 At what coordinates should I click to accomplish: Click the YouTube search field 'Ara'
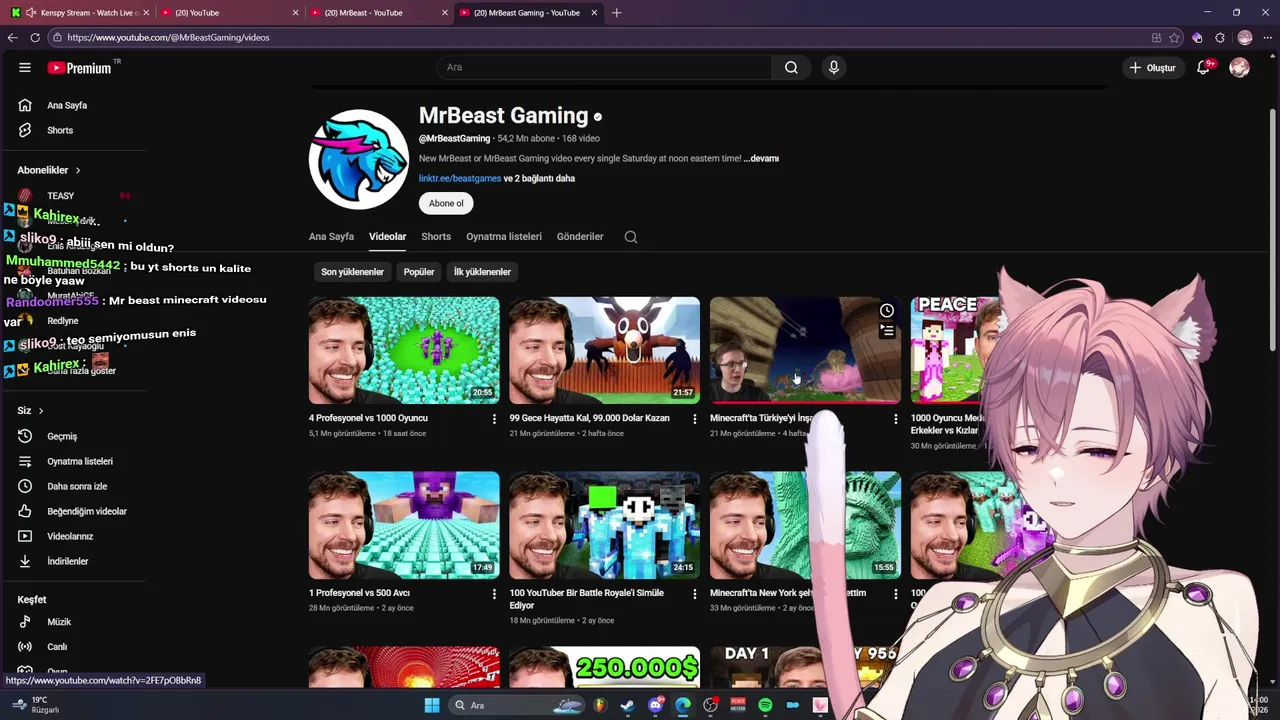[x=603, y=67]
